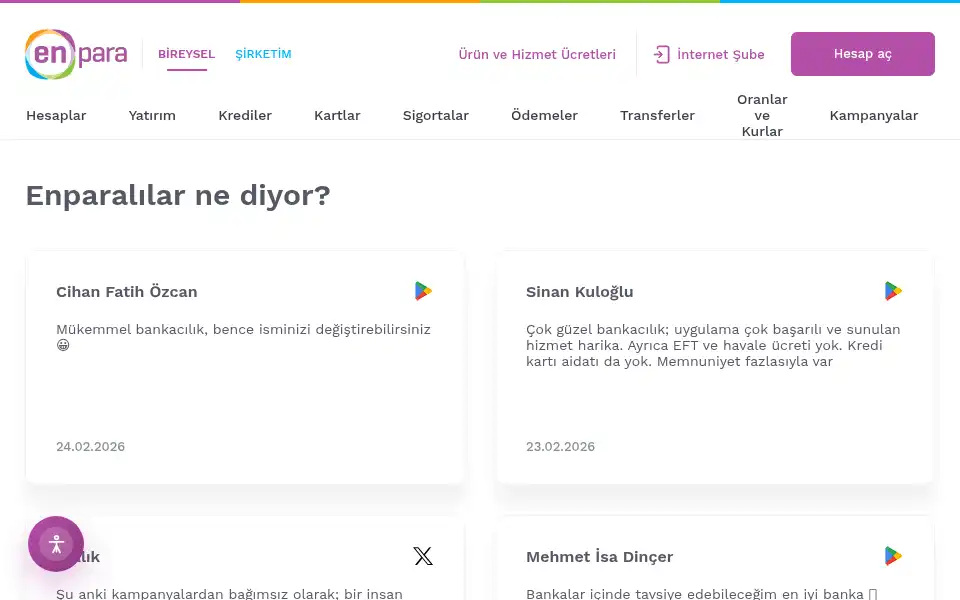Click Google Play icon on Sinan Kuloğlu card
The height and width of the screenshot is (600, 960).
[893, 291]
